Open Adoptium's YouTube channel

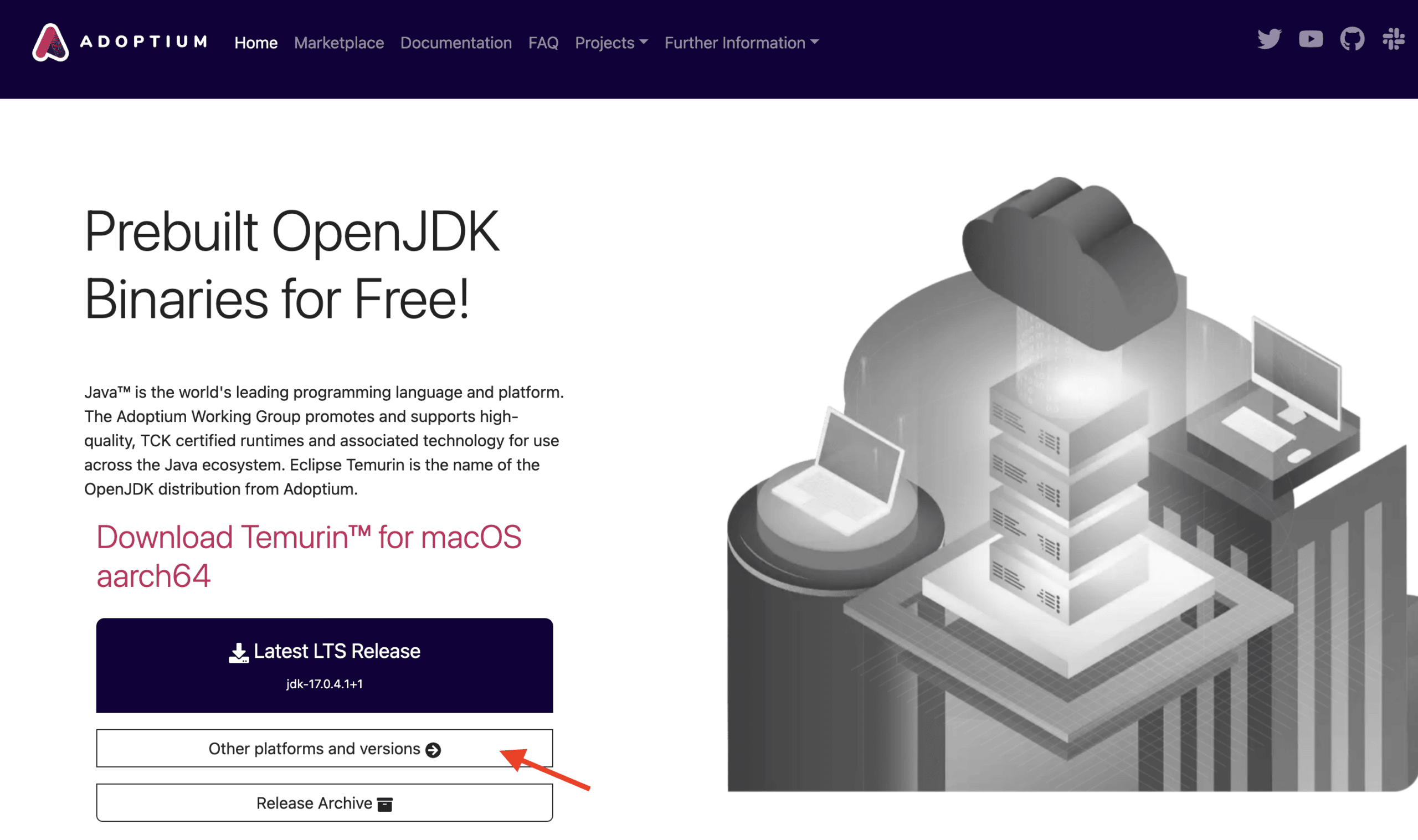coord(1311,39)
